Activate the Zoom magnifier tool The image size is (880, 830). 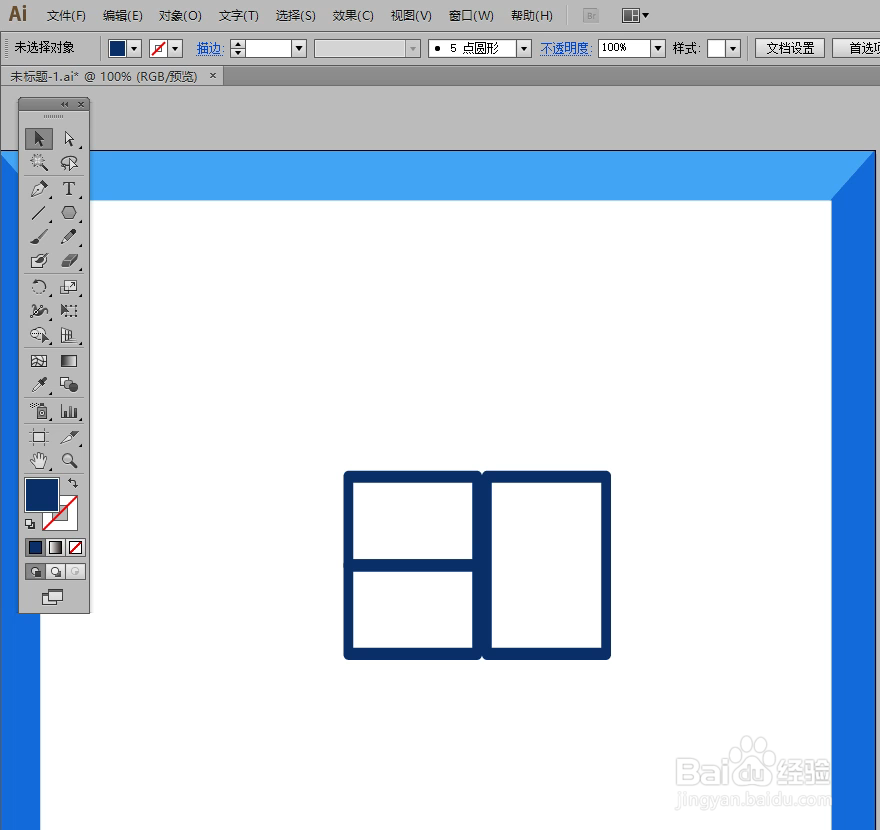click(x=69, y=461)
